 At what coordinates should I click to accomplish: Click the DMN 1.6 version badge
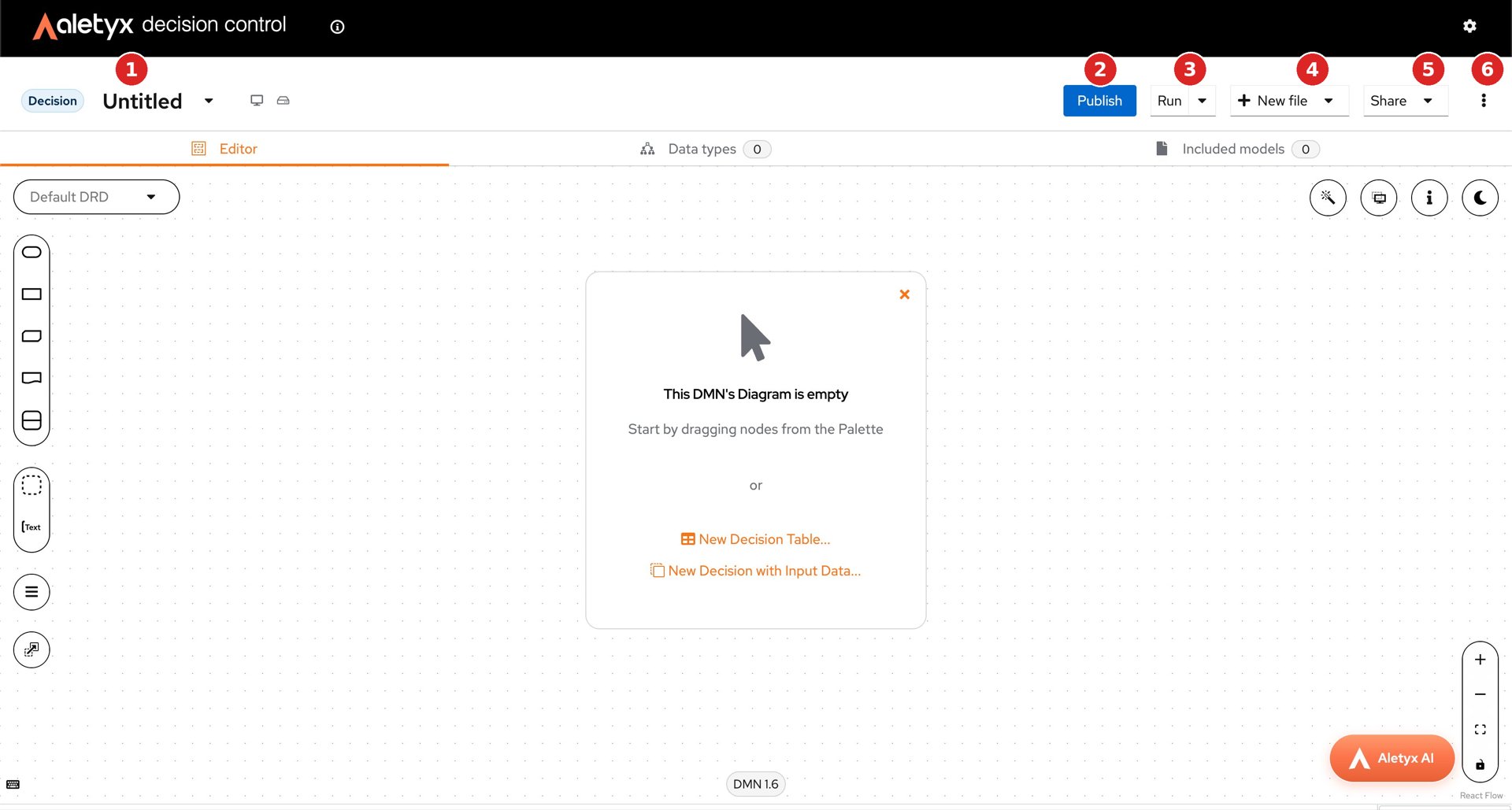[756, 784]
